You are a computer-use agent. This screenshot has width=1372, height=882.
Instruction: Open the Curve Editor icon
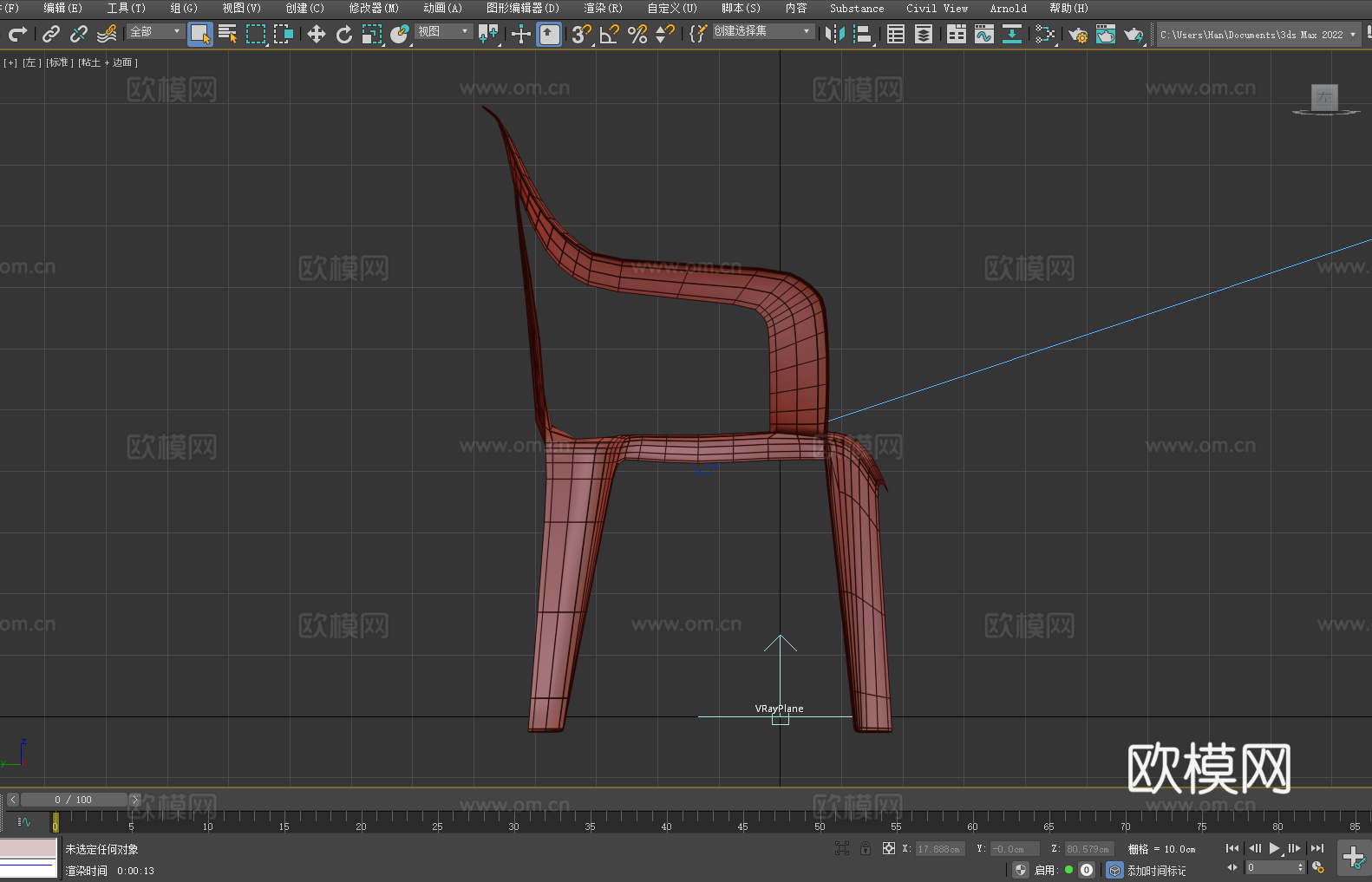pos(984,34)
